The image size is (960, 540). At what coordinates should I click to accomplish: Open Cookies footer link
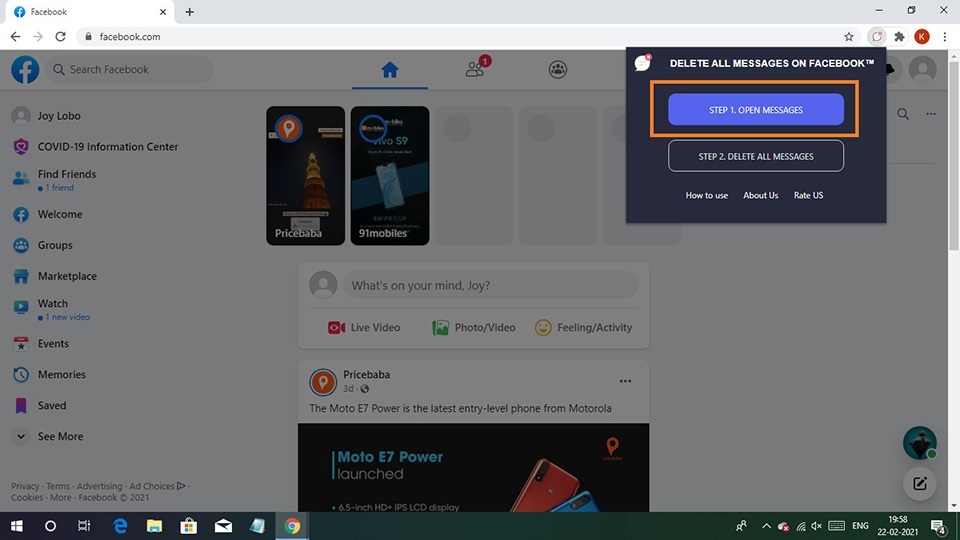[27, 497]
